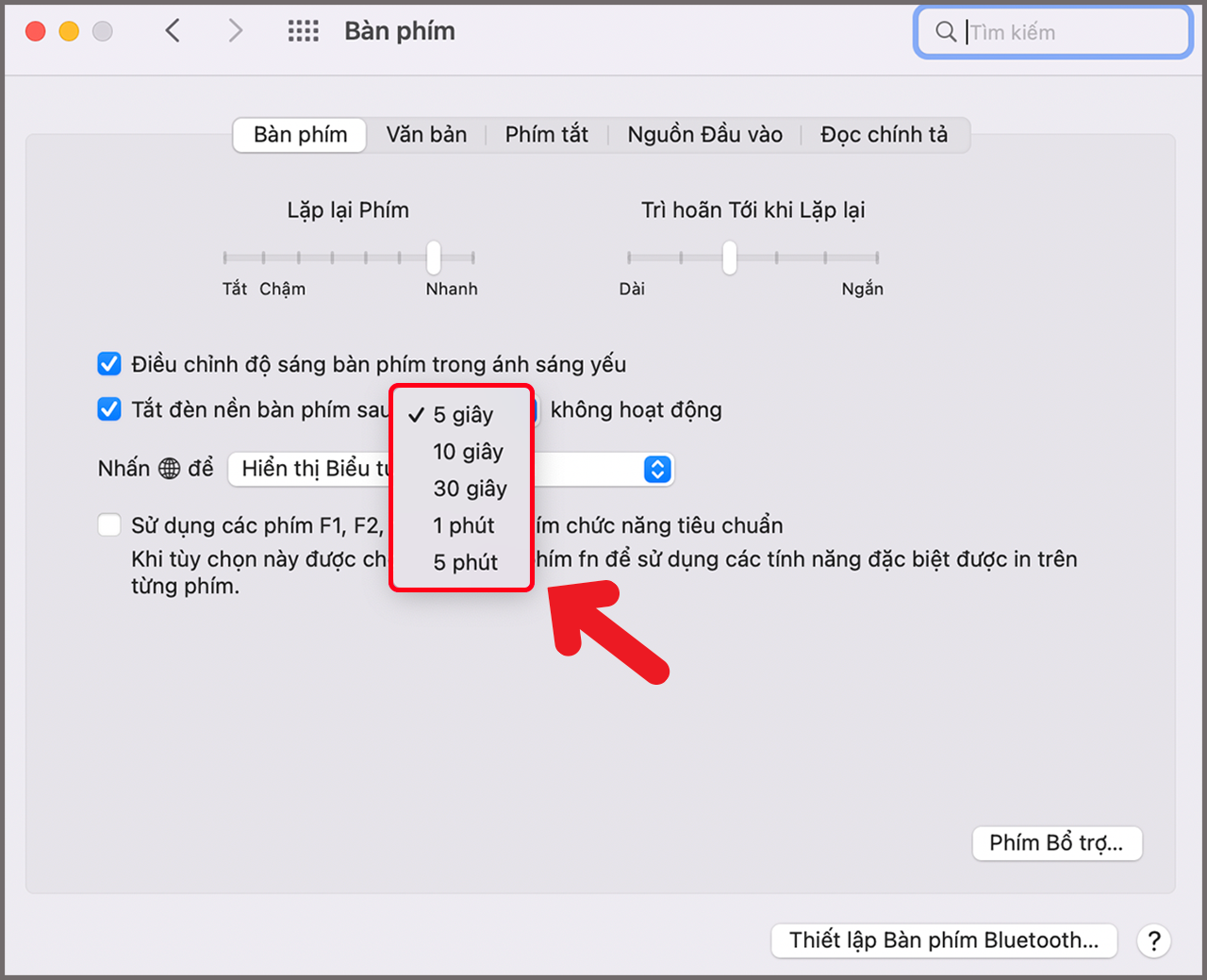
Task: Choose 30 giây in the popup list
Action: (462, 489)
